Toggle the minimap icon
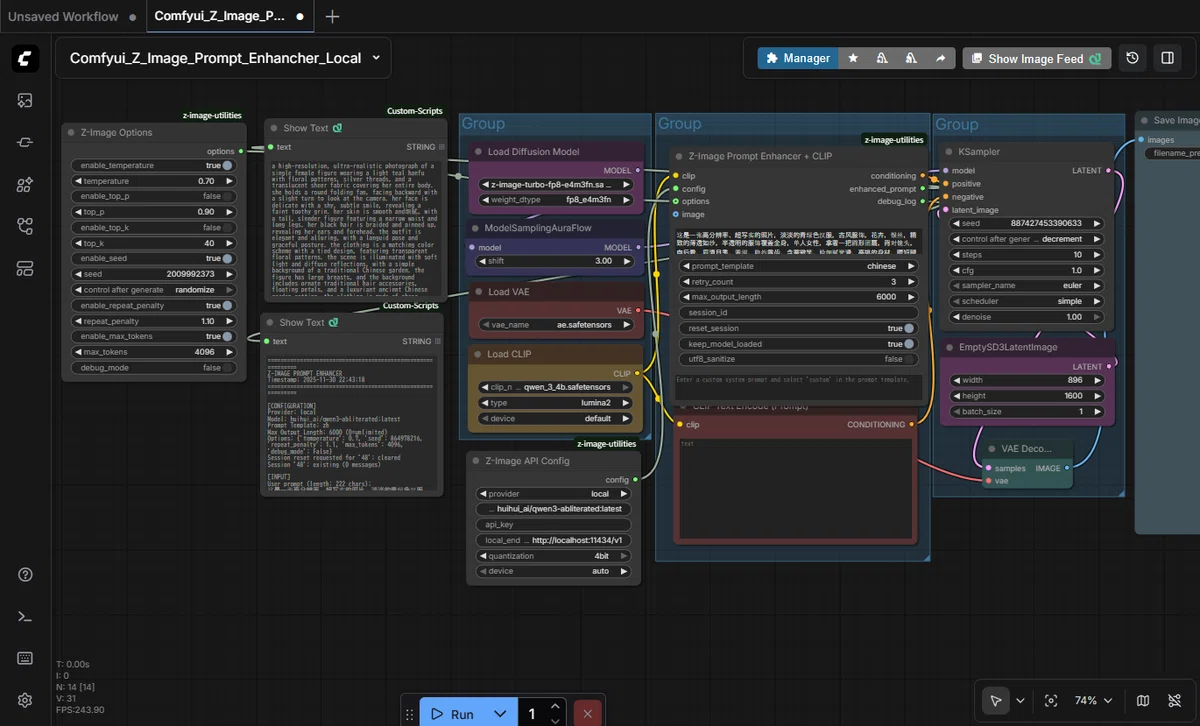This screenshot has height=726, width=1200. [x=1143, y=701]
